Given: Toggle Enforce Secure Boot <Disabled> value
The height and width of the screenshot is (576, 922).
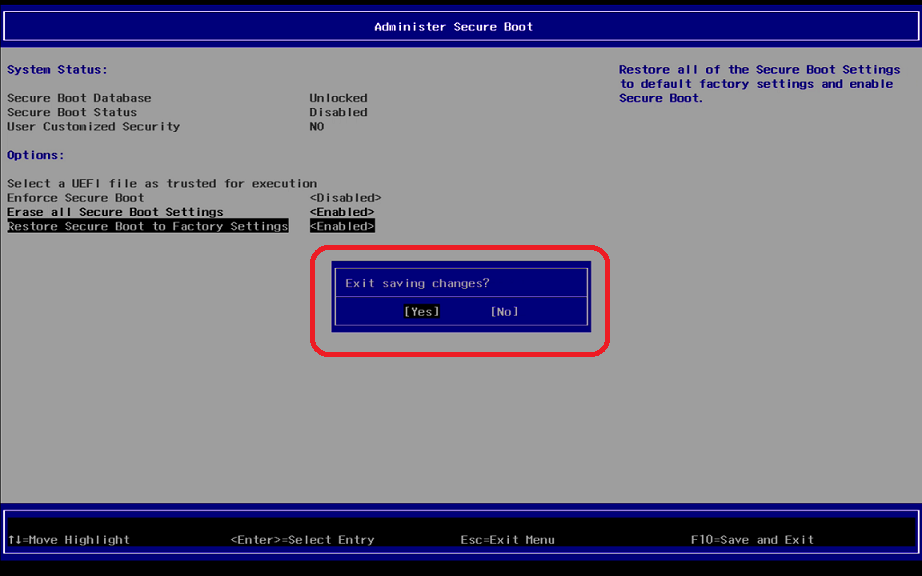Looking at the screenshot, I should tap(345, 198).
